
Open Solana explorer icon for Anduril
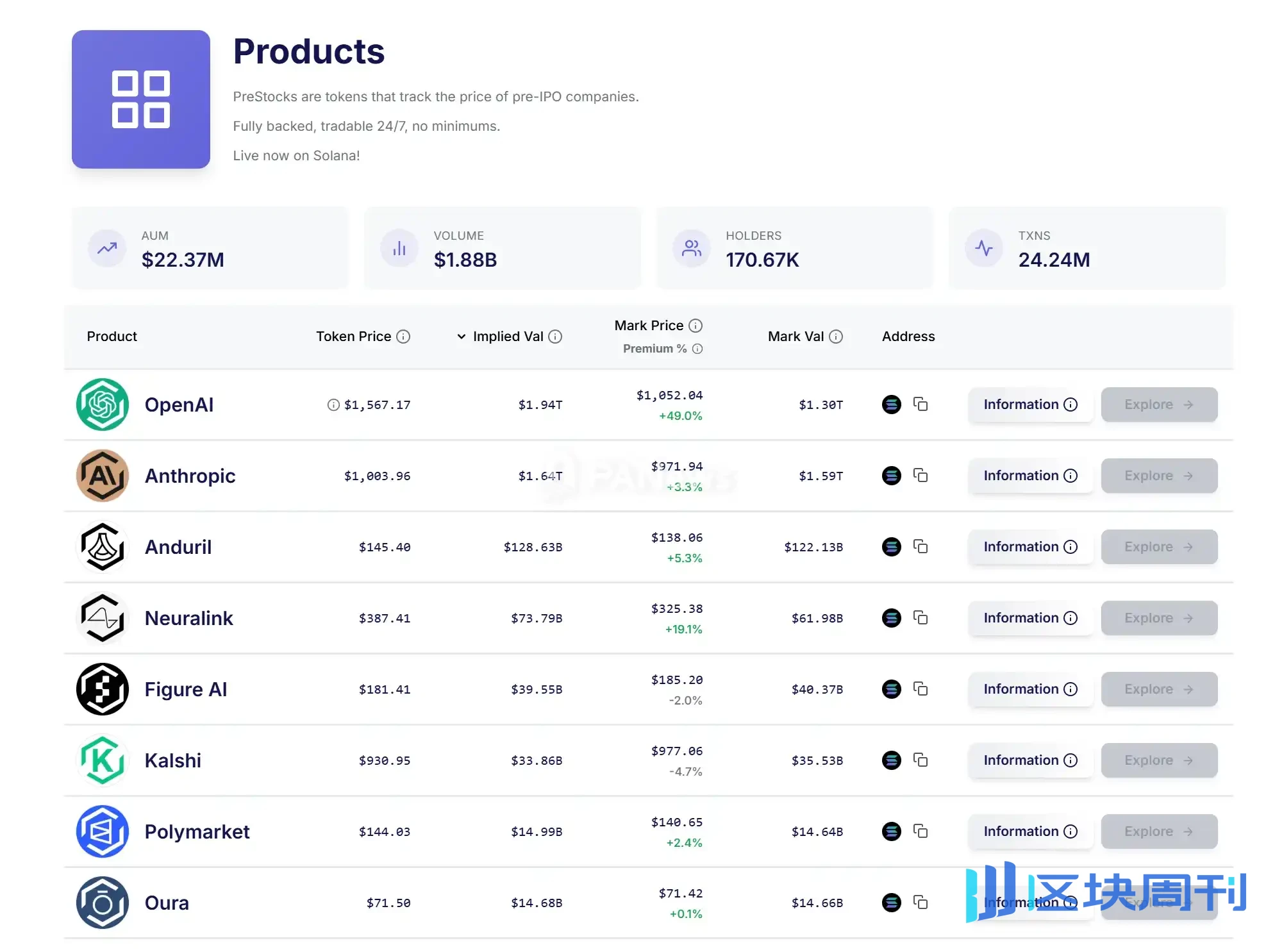[891, 547]
